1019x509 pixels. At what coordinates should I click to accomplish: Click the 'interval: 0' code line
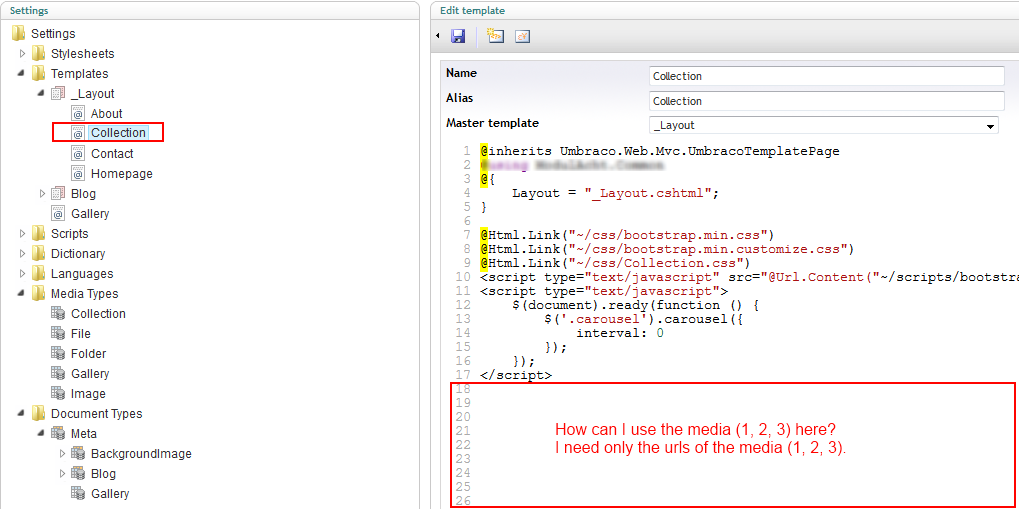(621, 333)
